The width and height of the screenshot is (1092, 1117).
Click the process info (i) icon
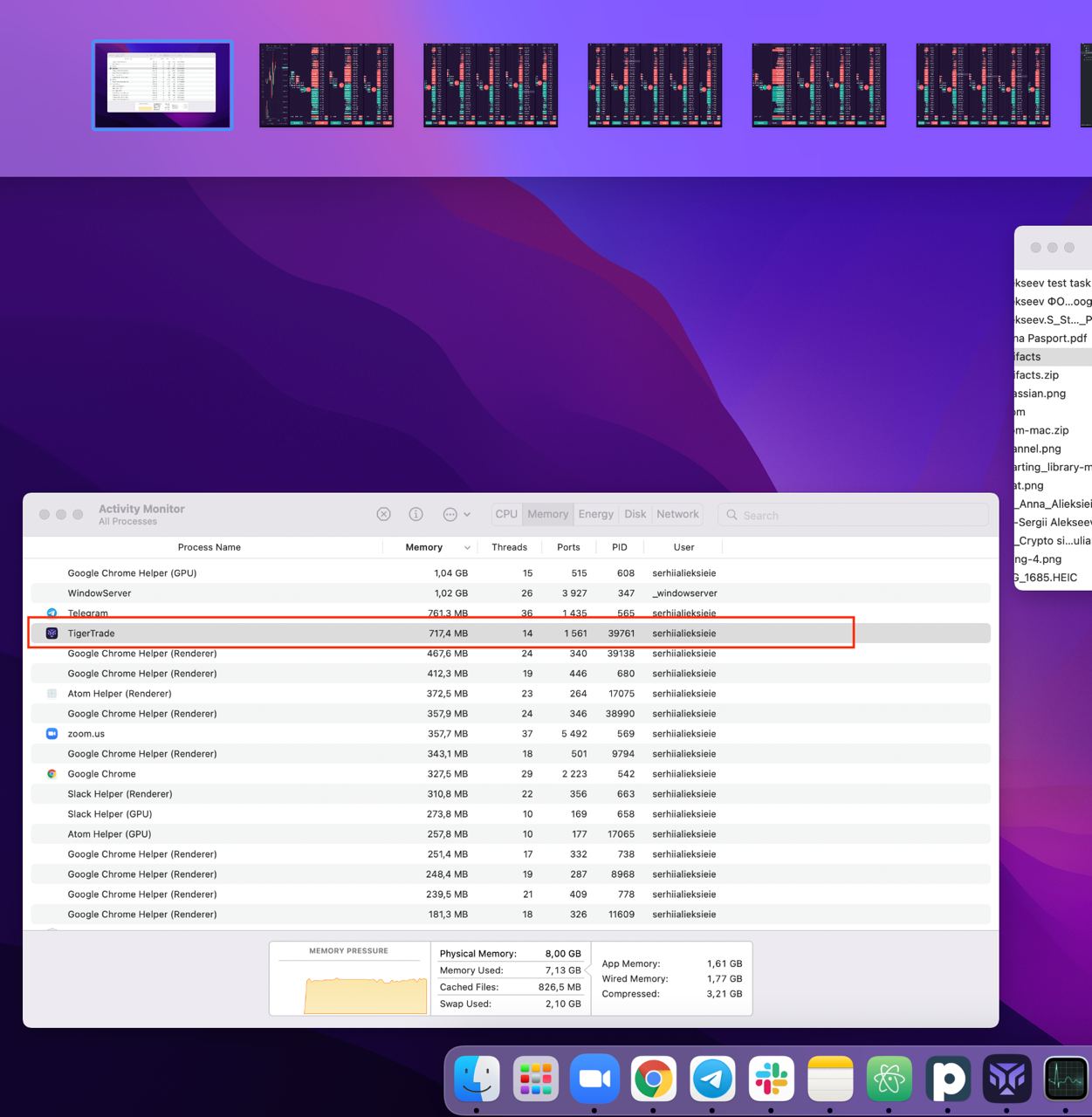(416, 515)
